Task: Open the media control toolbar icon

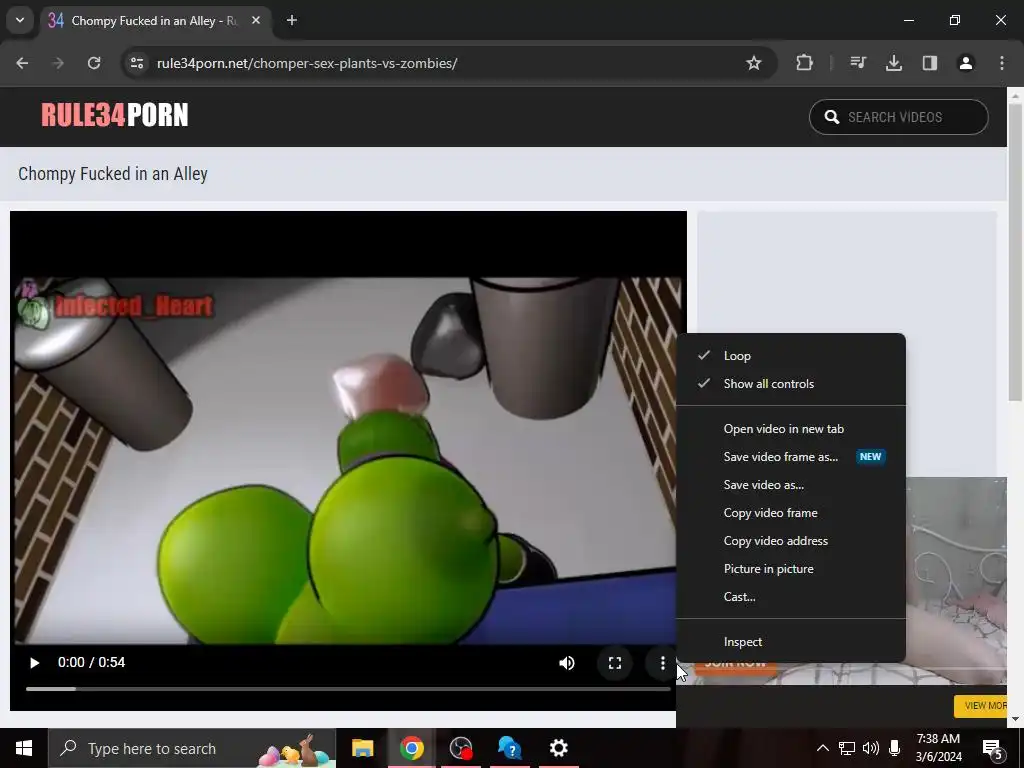Action: point(858,63)
